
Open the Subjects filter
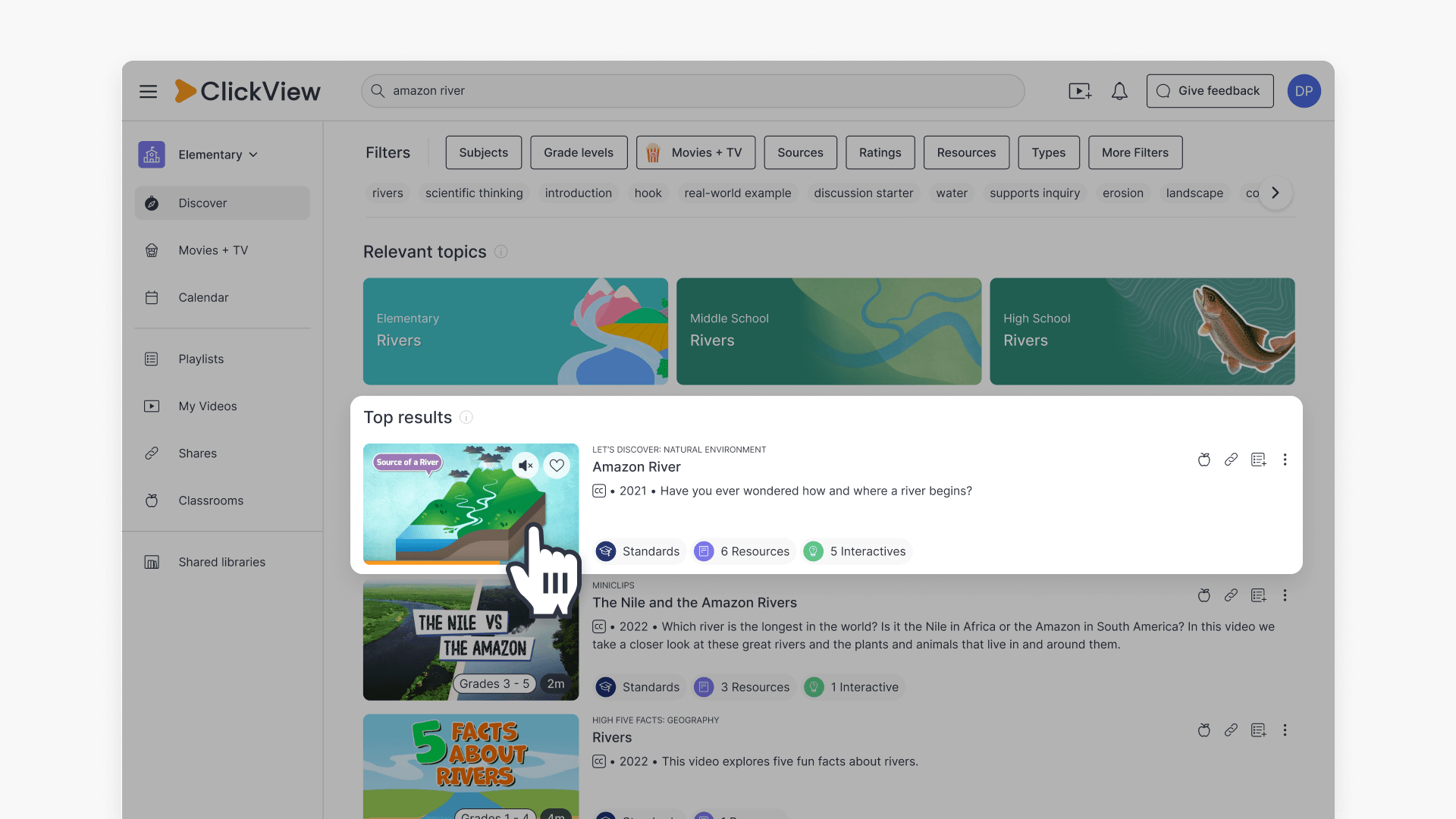coord(483,152)
